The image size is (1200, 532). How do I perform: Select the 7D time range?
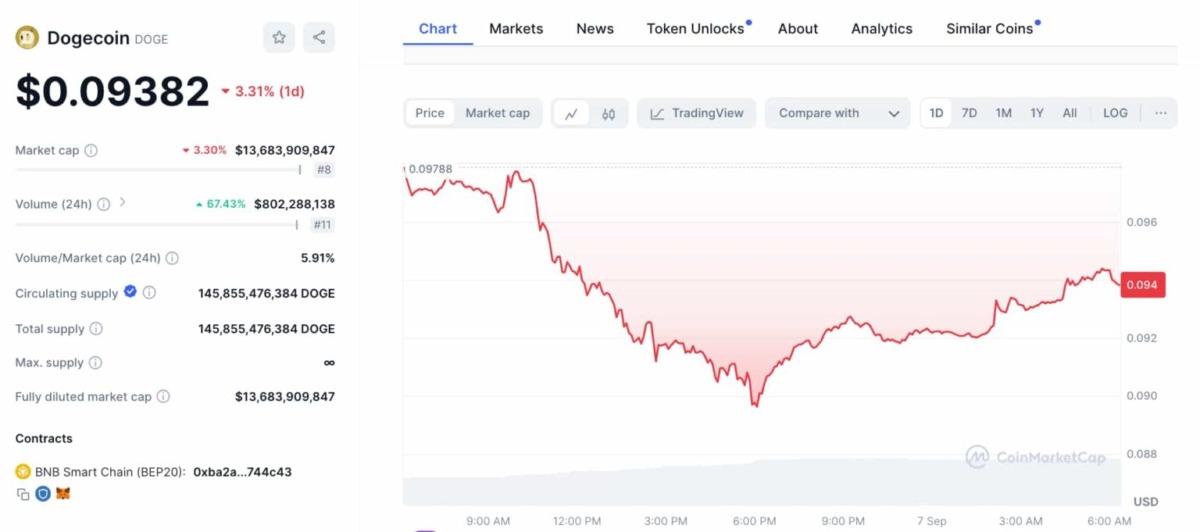coord(969,113)
